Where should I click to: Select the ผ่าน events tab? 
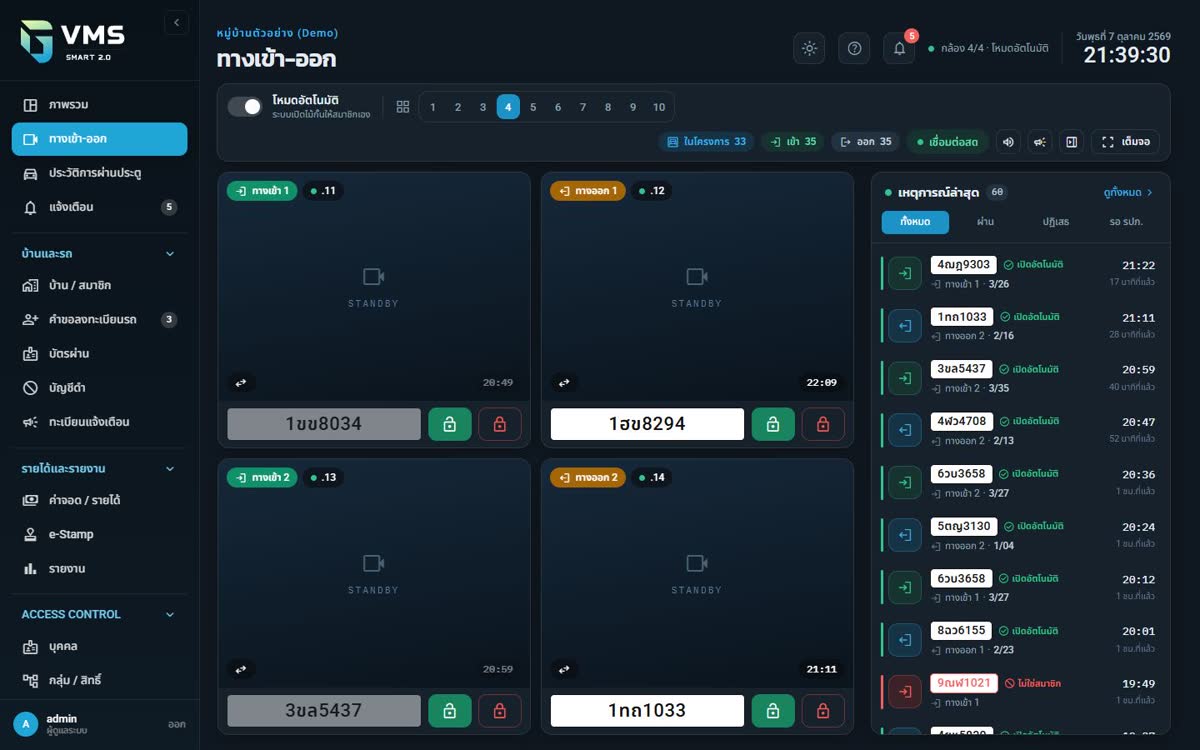[x=985, y=222]
